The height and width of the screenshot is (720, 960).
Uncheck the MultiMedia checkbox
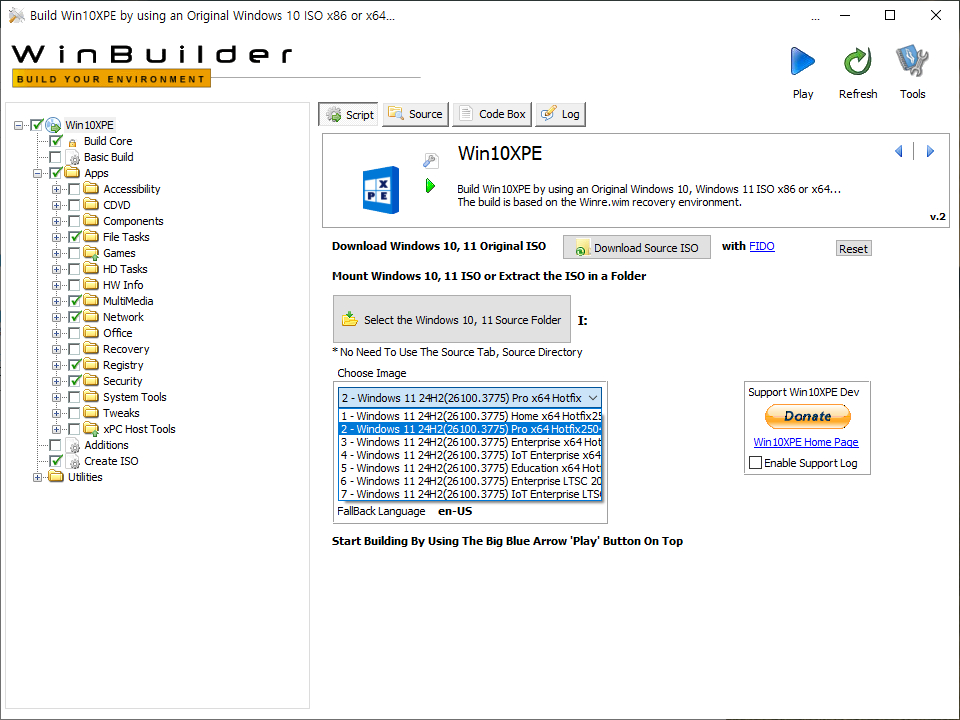coord(74,301)
